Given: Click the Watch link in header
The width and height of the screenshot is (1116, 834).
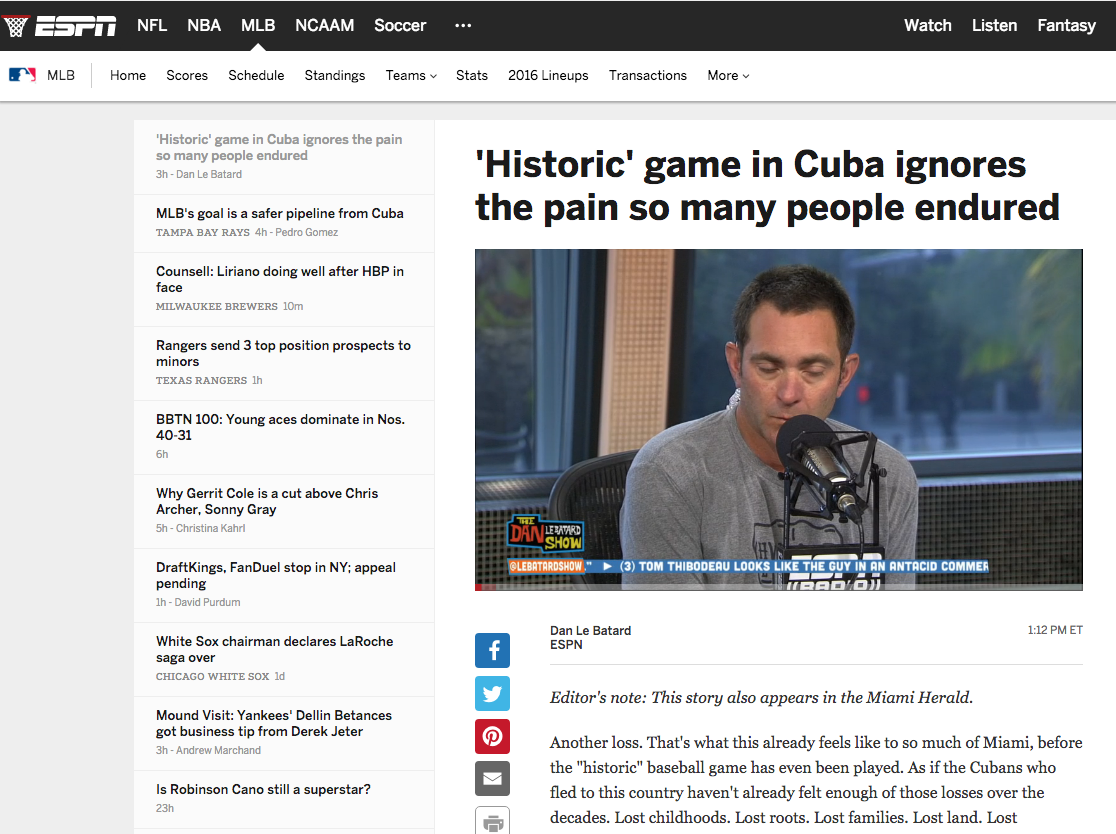Looking at the screenshot, I should [927, 26].
